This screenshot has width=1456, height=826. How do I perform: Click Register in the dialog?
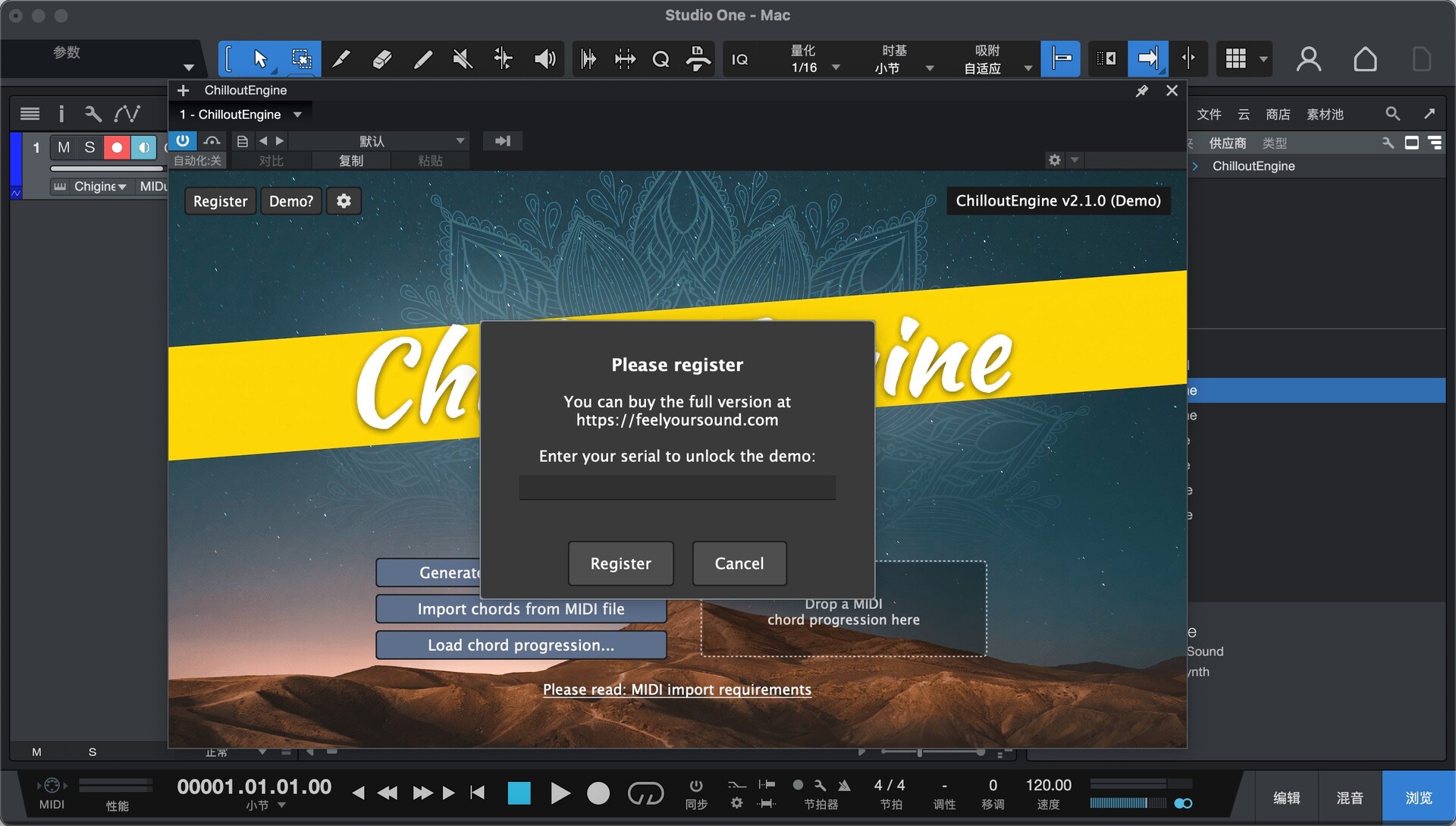tap(620, 564)
